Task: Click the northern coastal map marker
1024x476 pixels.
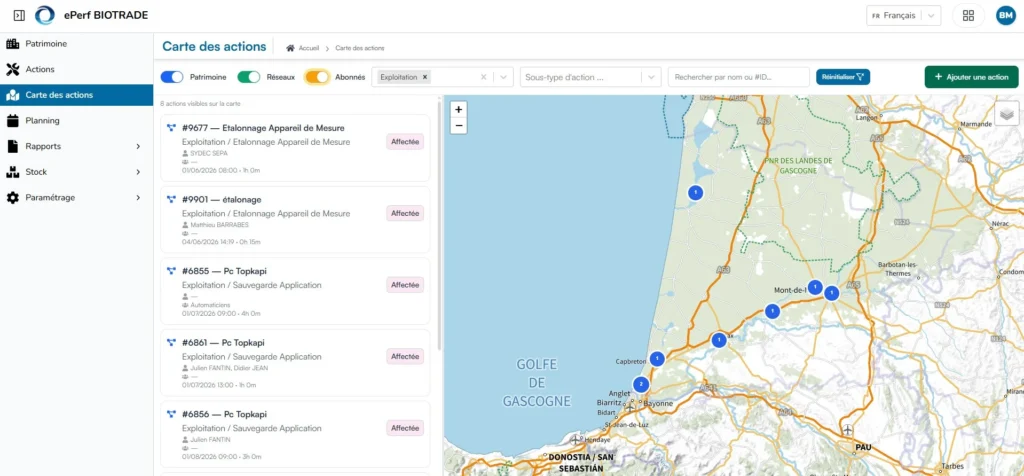Action: click(x=696, y=193)
